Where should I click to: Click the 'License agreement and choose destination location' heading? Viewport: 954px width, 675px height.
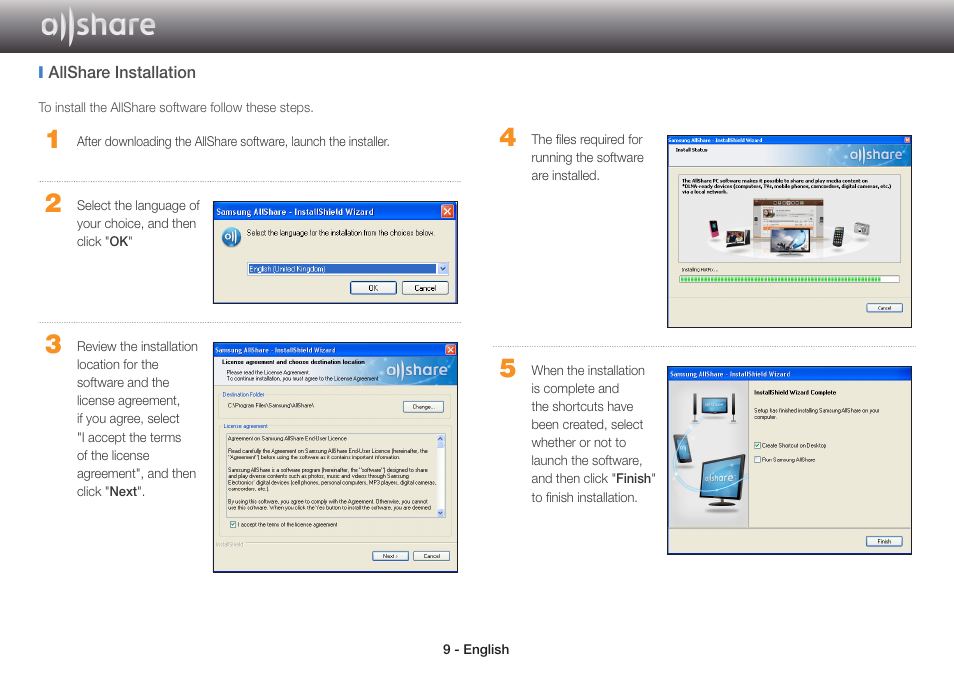293,362
